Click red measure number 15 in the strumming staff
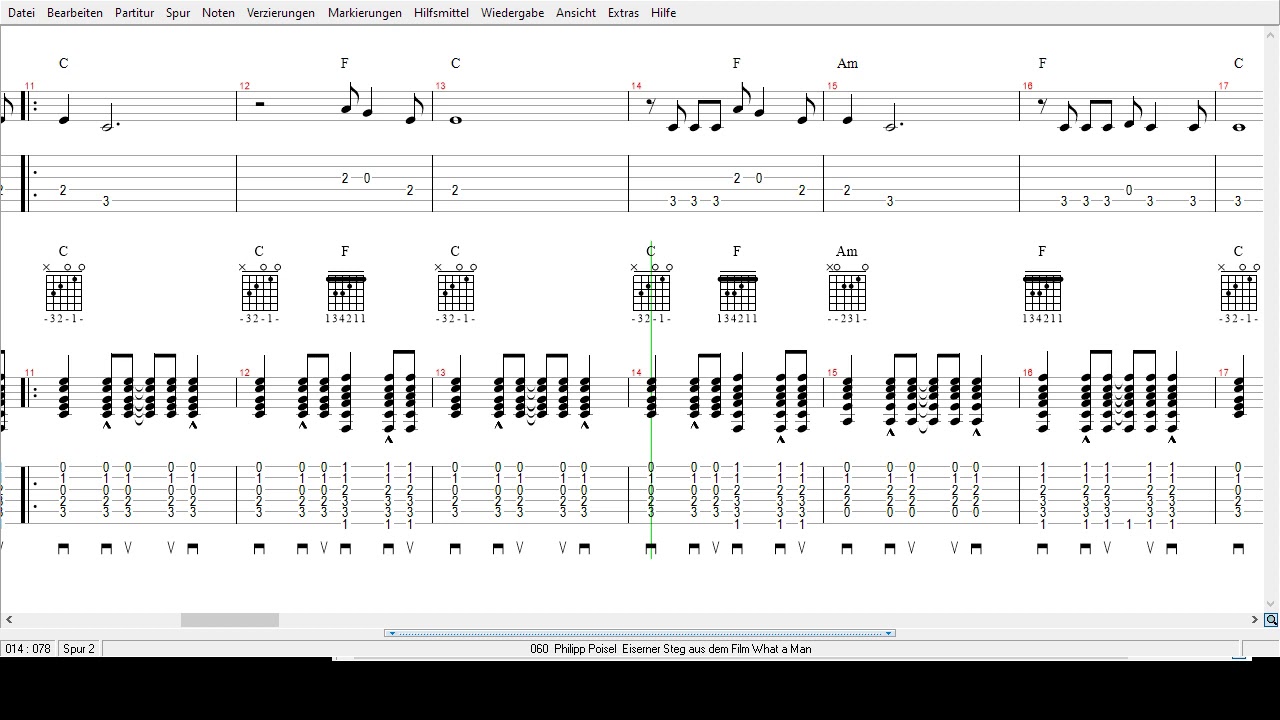This screenshot has height=720, width=1280. pyautogui.click(x=832, y=373)
